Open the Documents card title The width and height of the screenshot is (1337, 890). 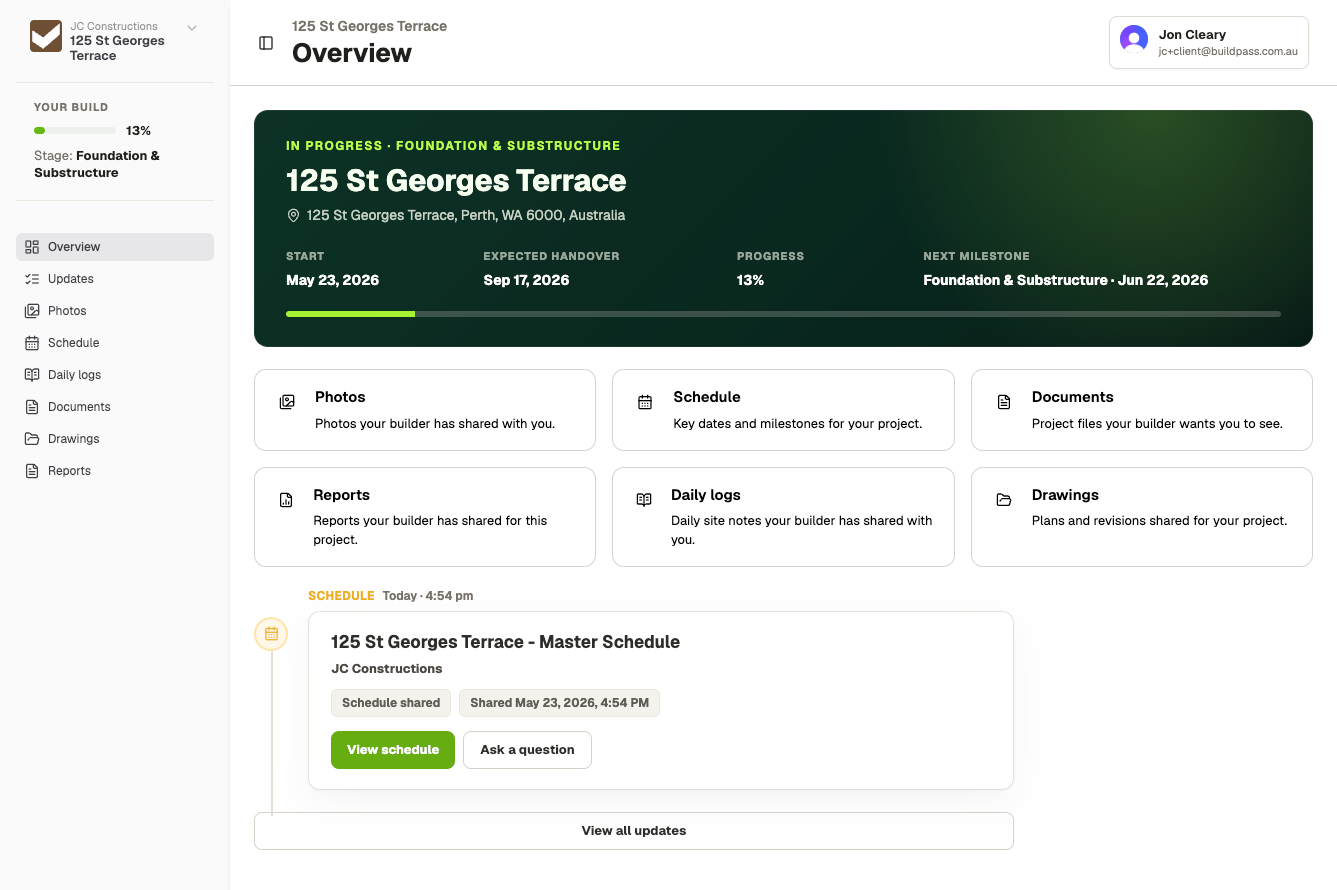[1072, 397]
